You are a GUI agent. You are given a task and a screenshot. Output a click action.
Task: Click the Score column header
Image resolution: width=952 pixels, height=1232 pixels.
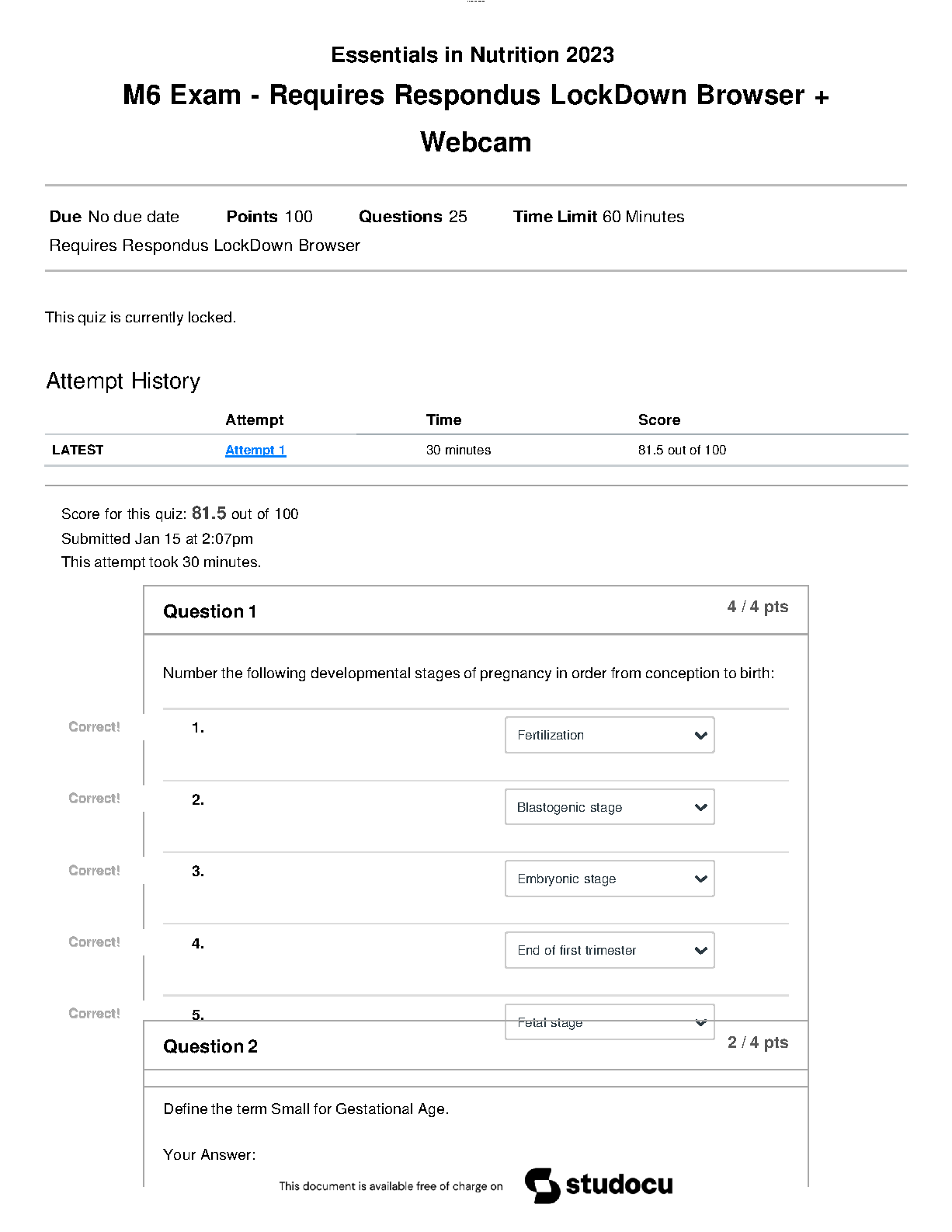658,419
